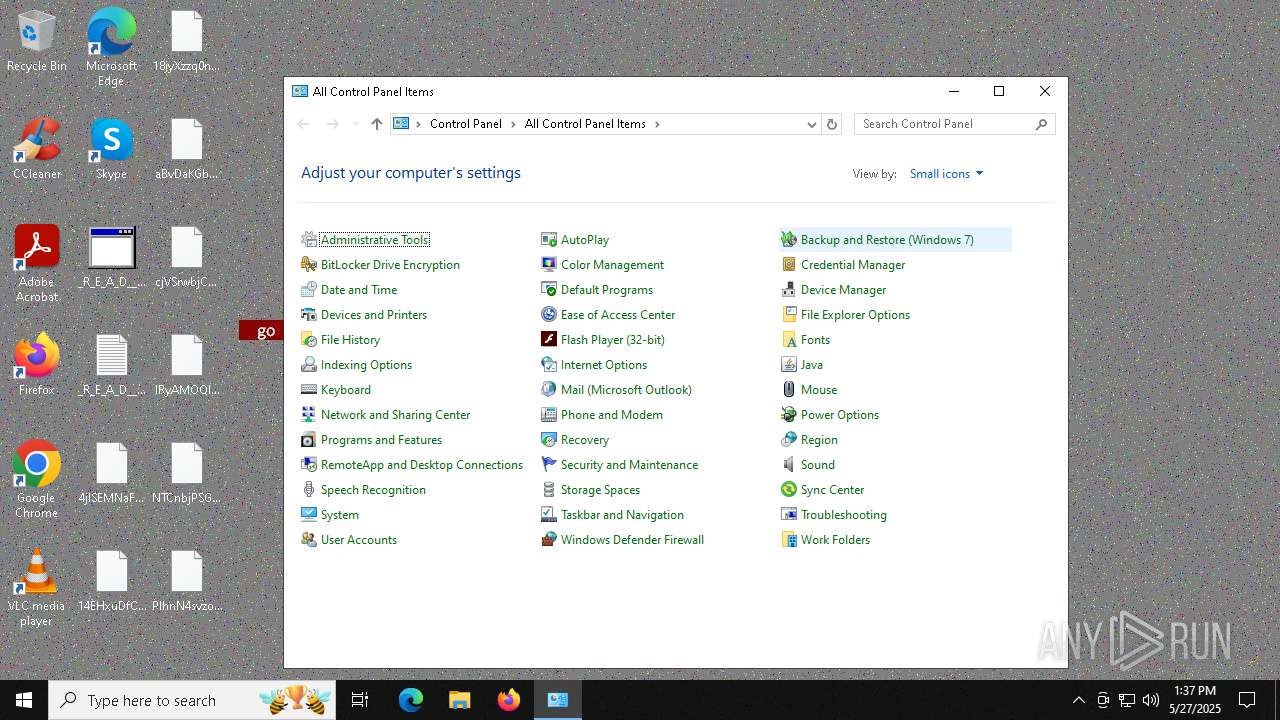Open Taskbar and Navigation link
Viewport: 1280px width, 720px height.
[622, 515]
